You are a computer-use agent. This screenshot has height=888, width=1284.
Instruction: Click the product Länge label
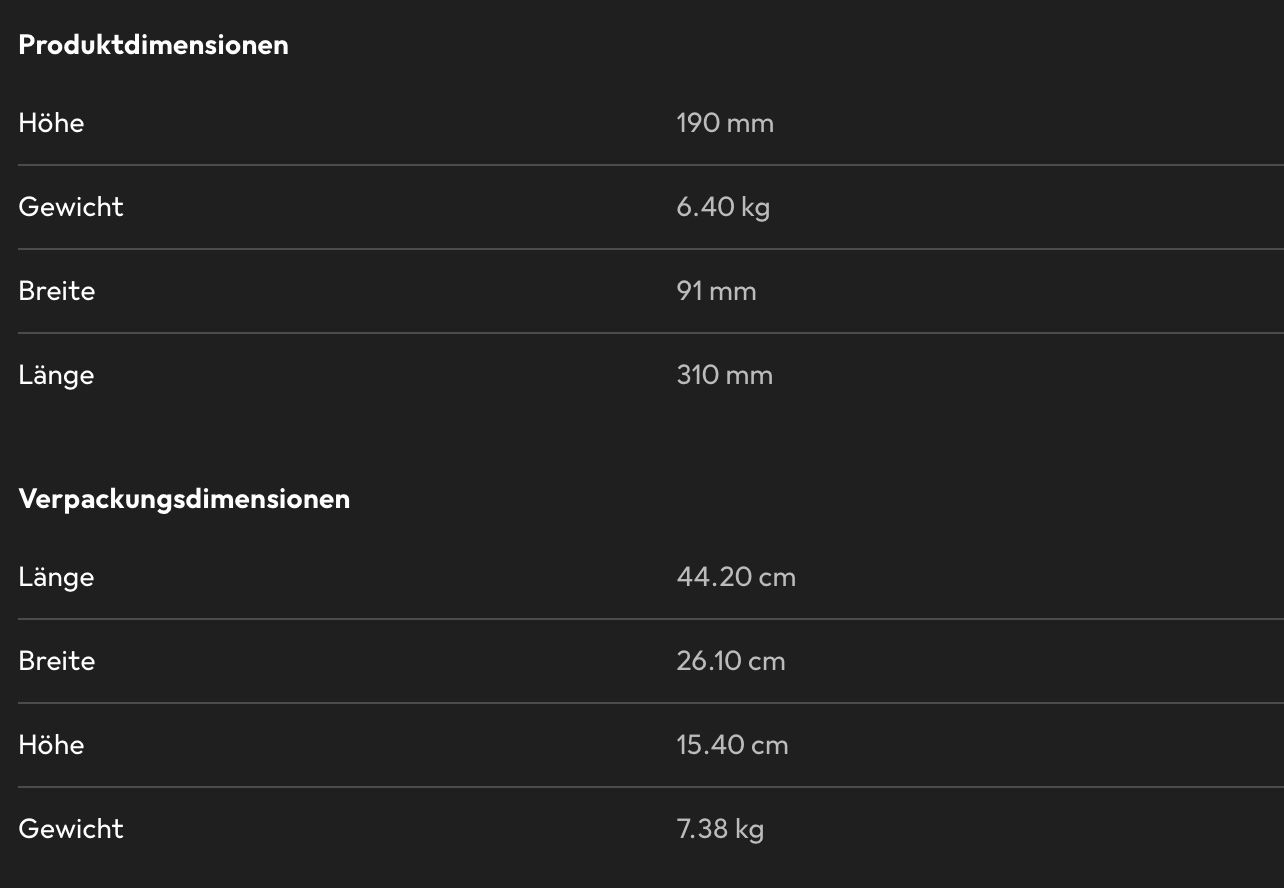[56, 375]
